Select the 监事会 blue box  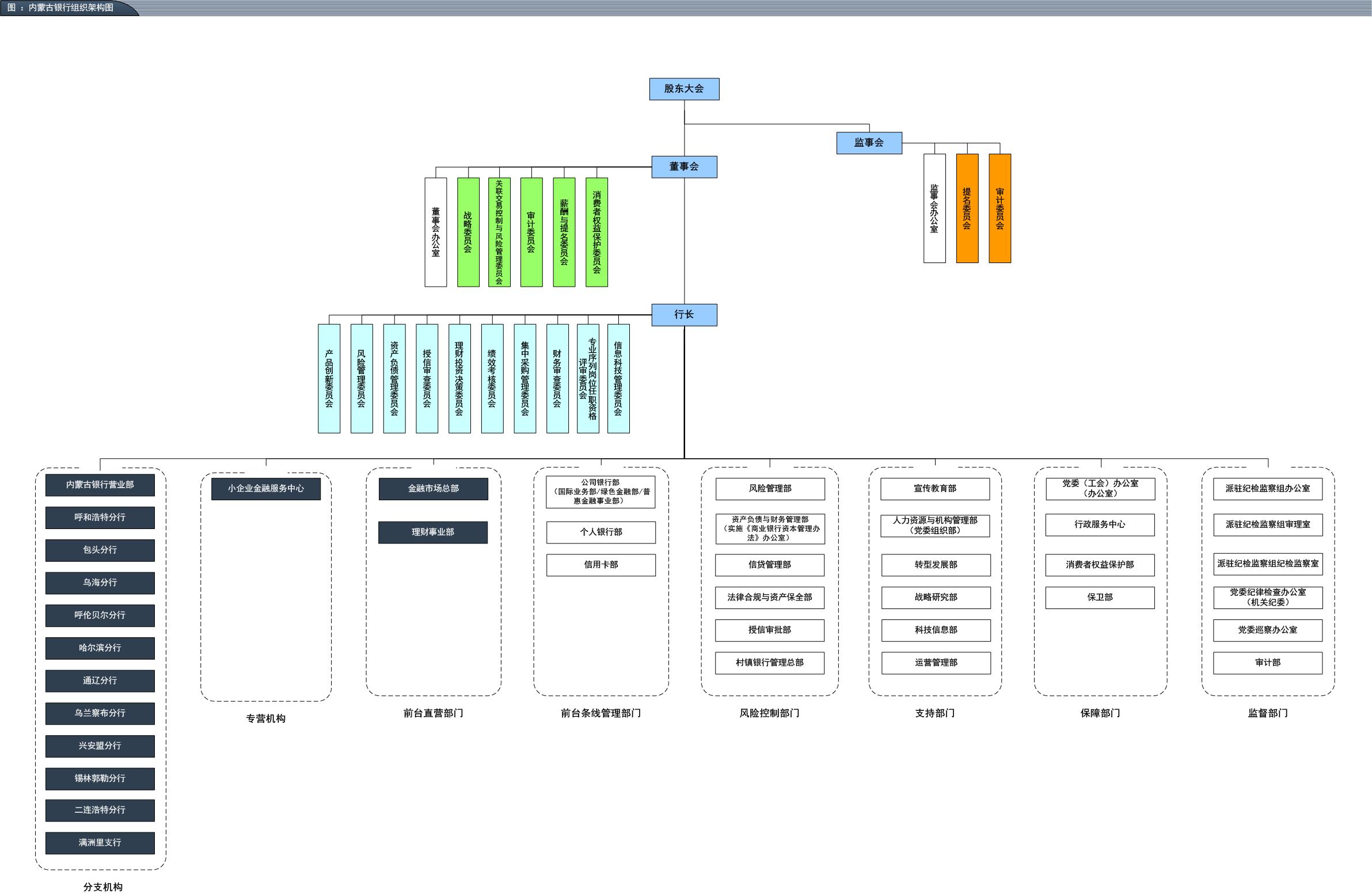click(x=869, y=143)
